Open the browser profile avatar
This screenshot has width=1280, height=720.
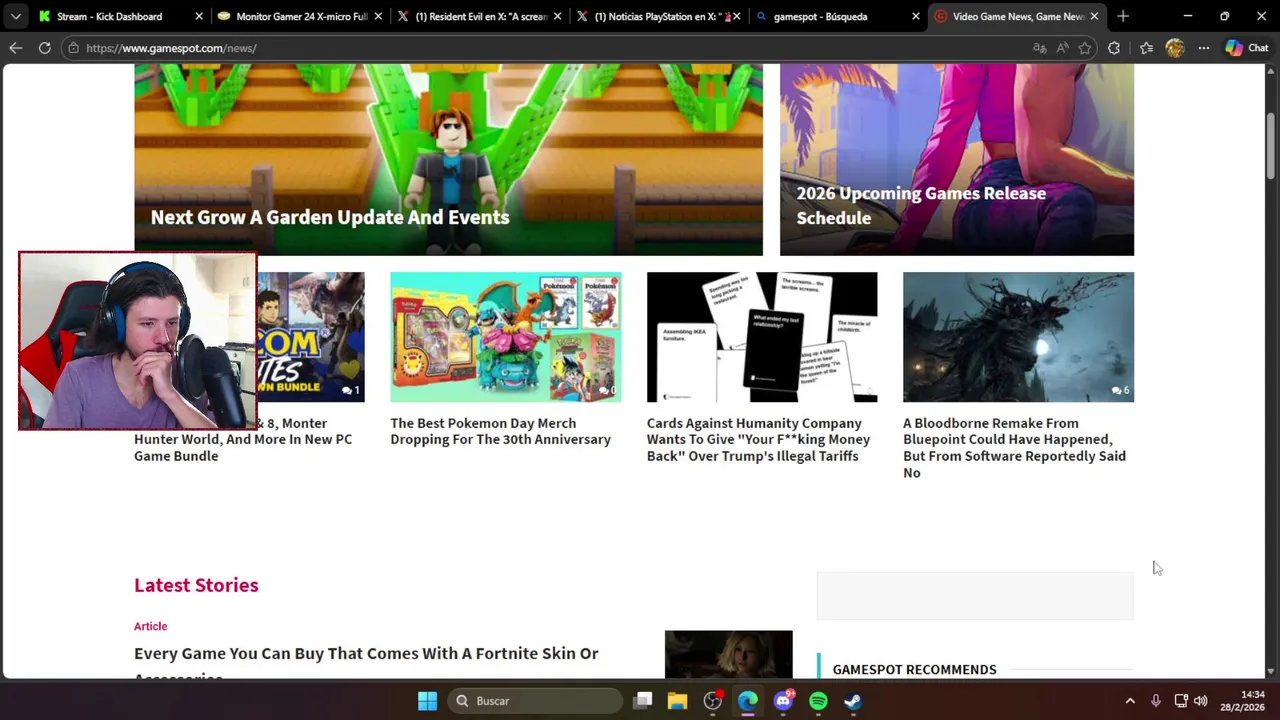pyautogui.click(x=1175, y=48)
